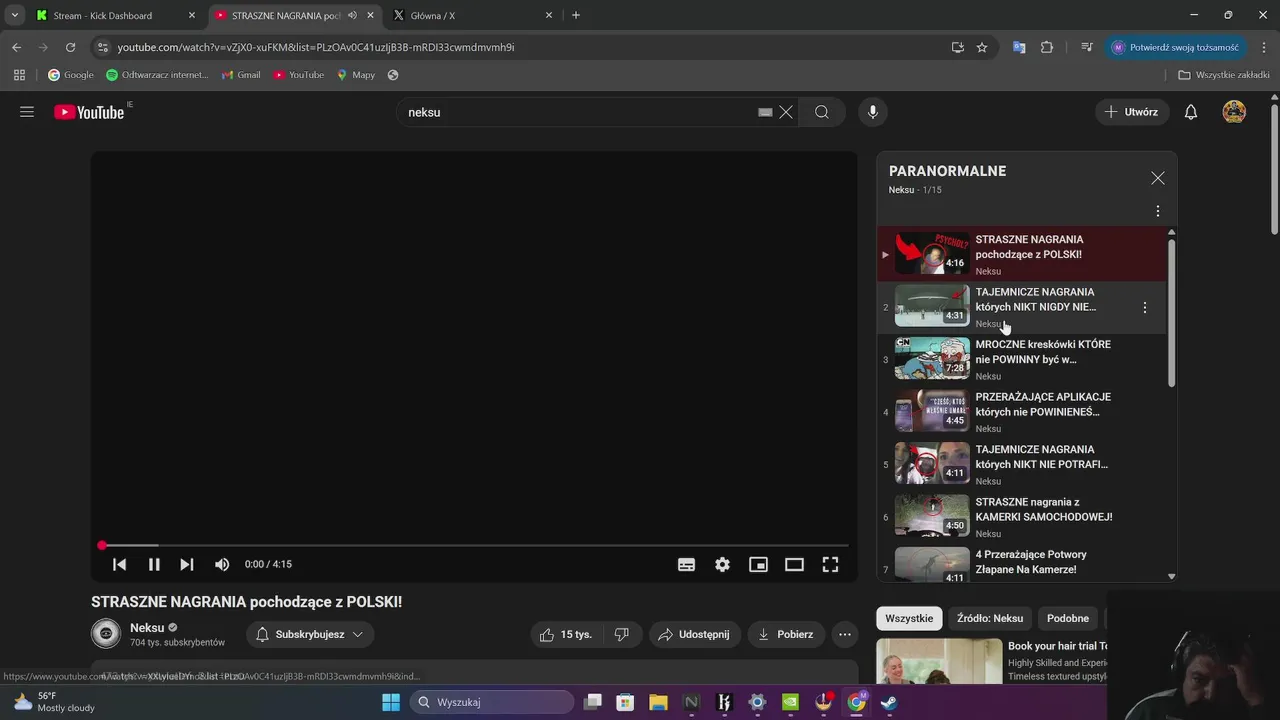Viewport: 1280px width, 720px height.
Task: Select the Podobne filter chip
Action: click(1067, 618)
